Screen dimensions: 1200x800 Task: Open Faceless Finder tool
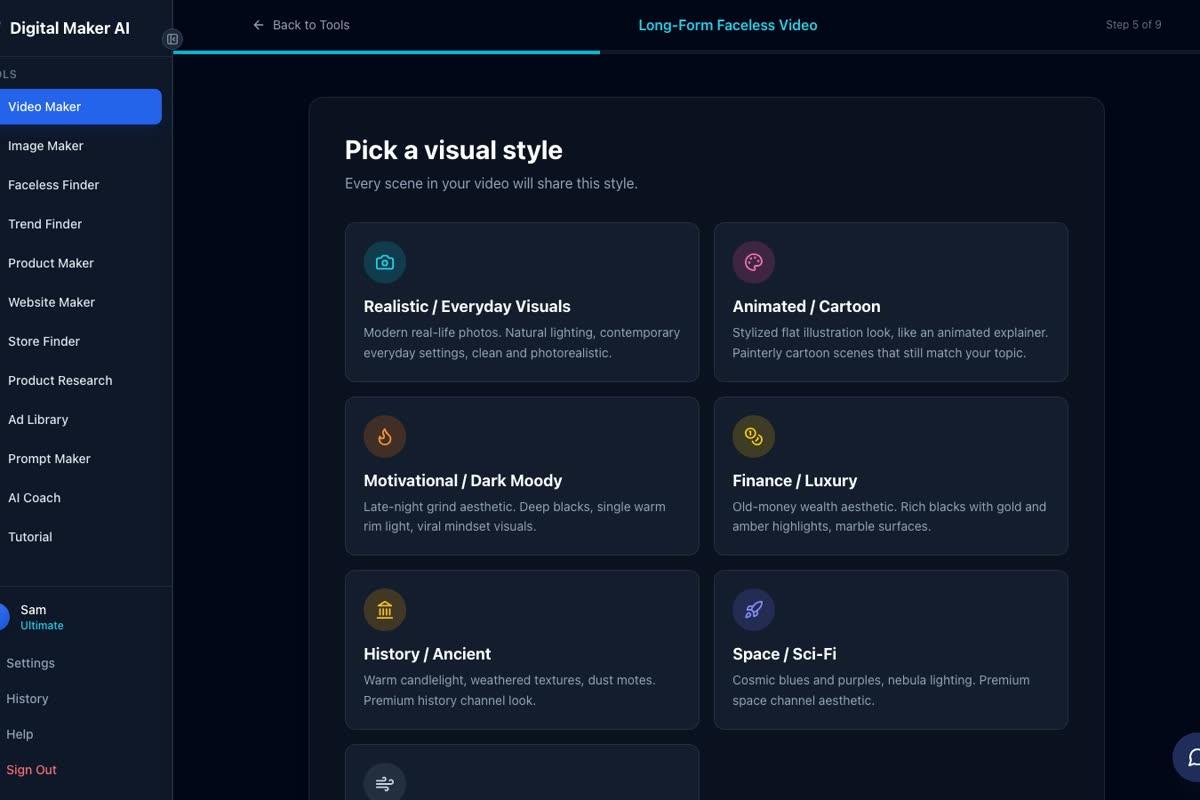click(x=80, y=185)
